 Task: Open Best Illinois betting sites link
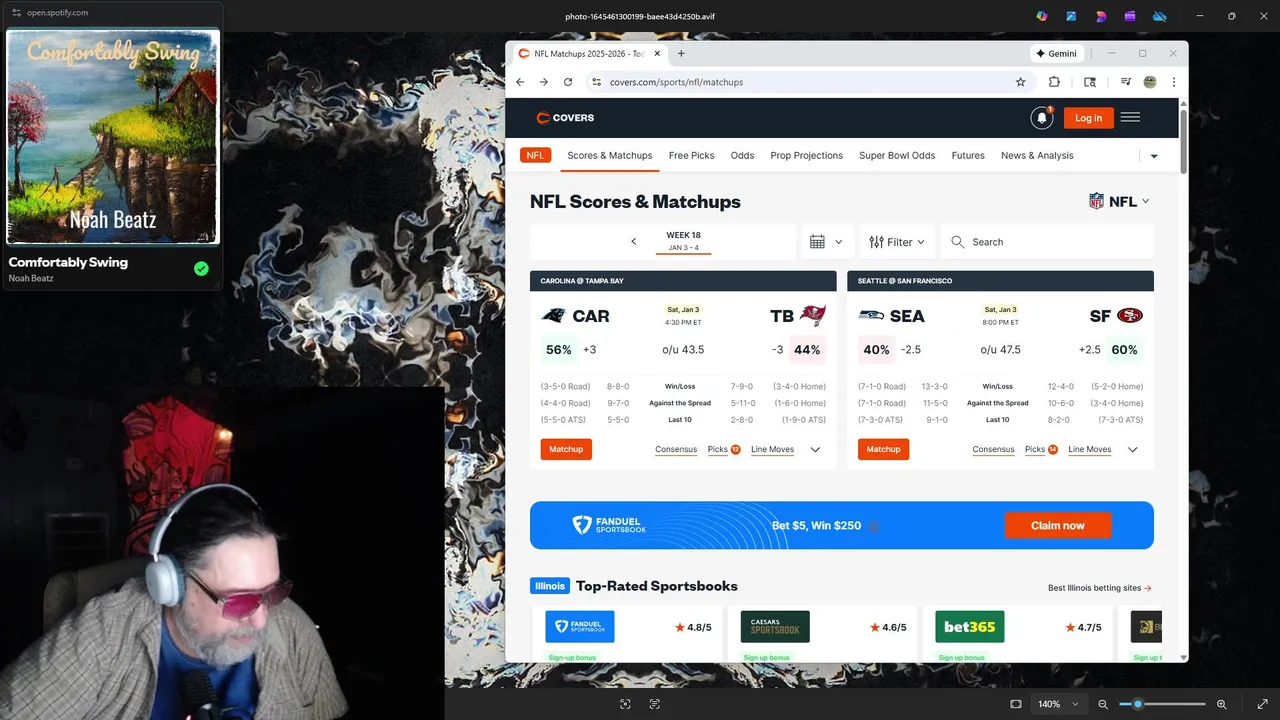[1100, 588]
